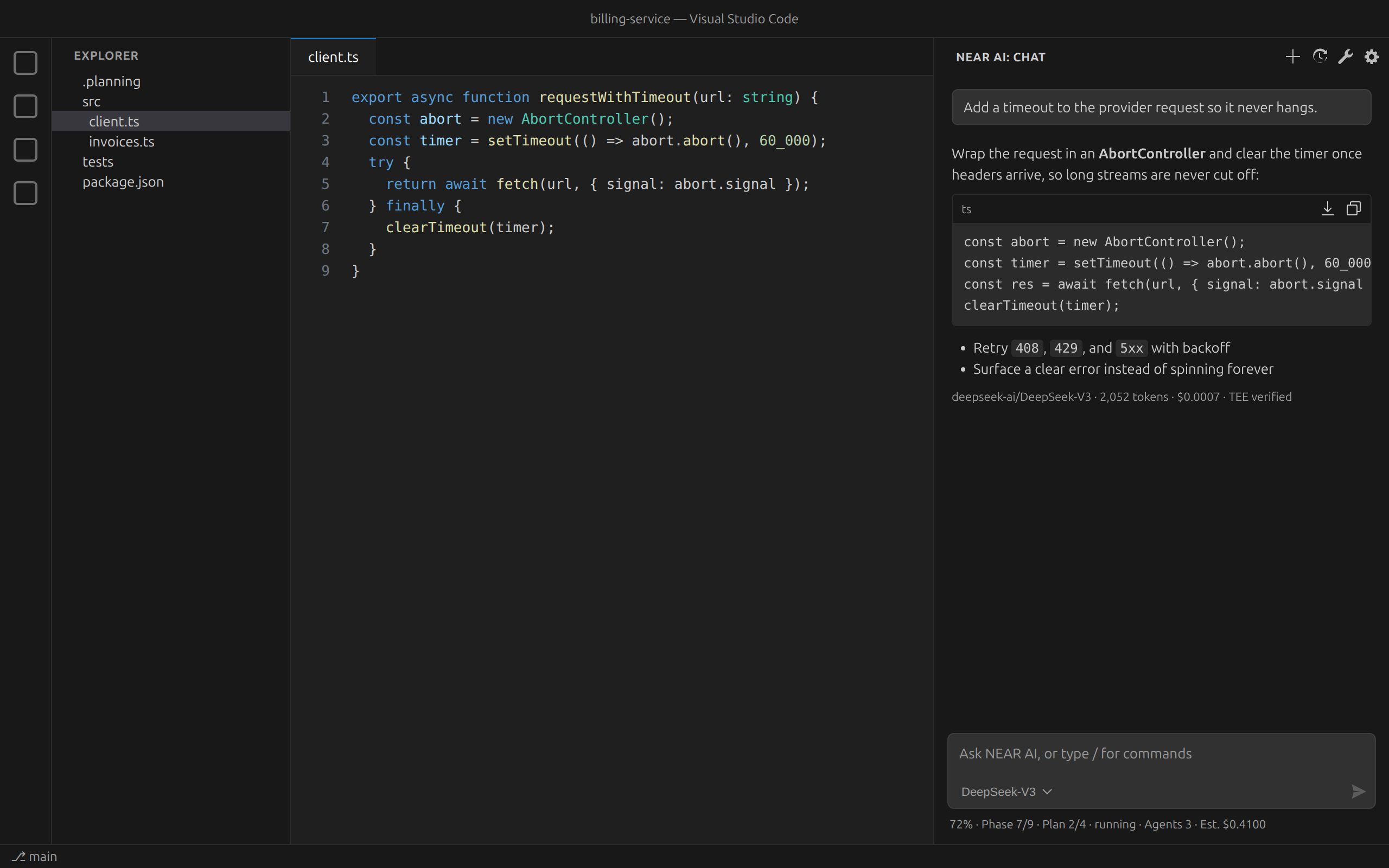The image size is (1389, 868).
Task: Click line number 9 in the gutter
Action: coord(326,270)
